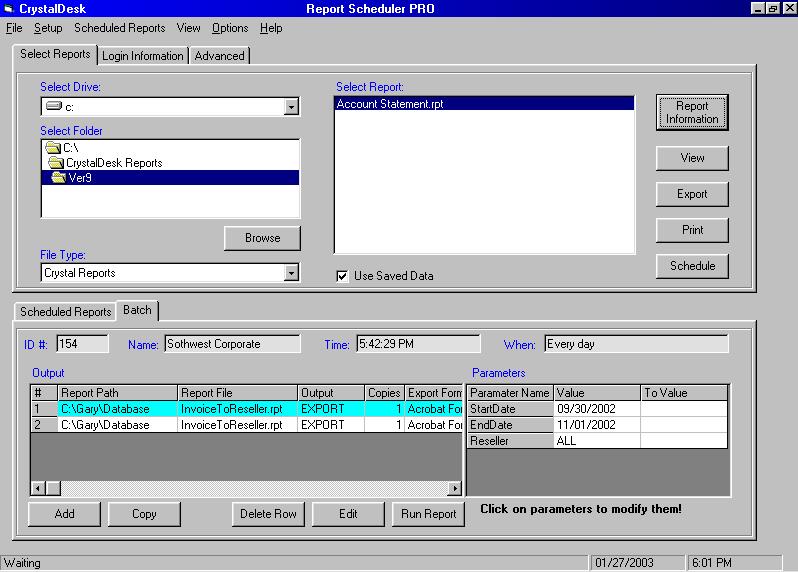Switch to the Advanced tab
This screenshot has width=798, height=572.
[219, 56]
